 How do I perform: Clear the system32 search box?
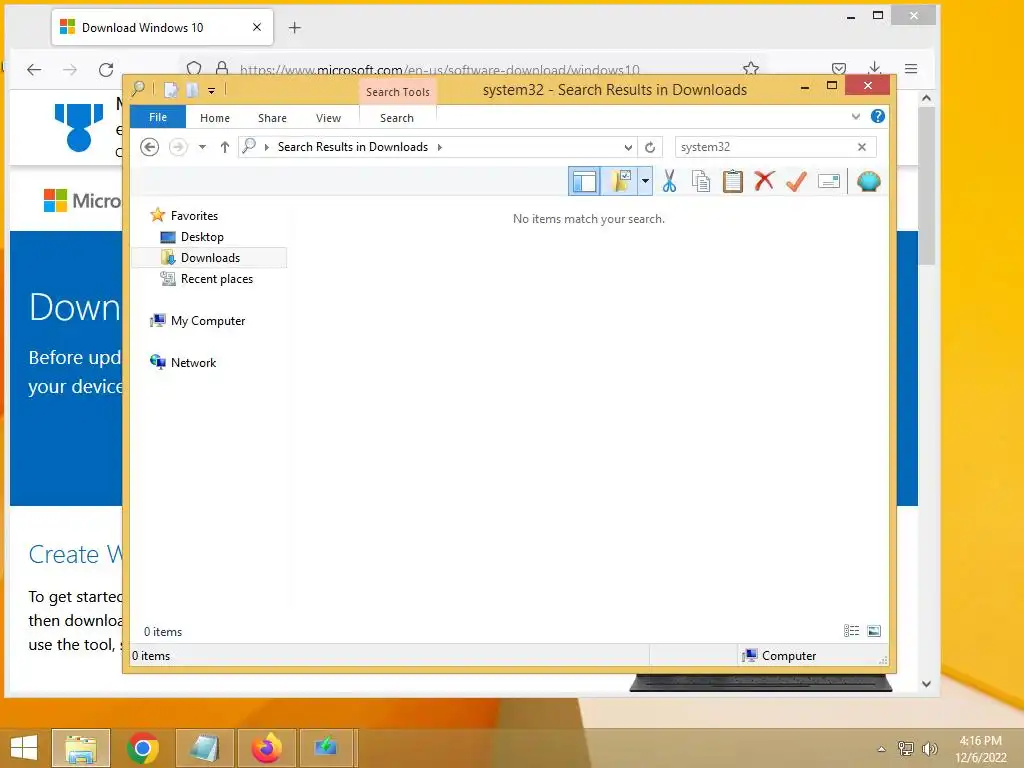(x=862, y=147)
